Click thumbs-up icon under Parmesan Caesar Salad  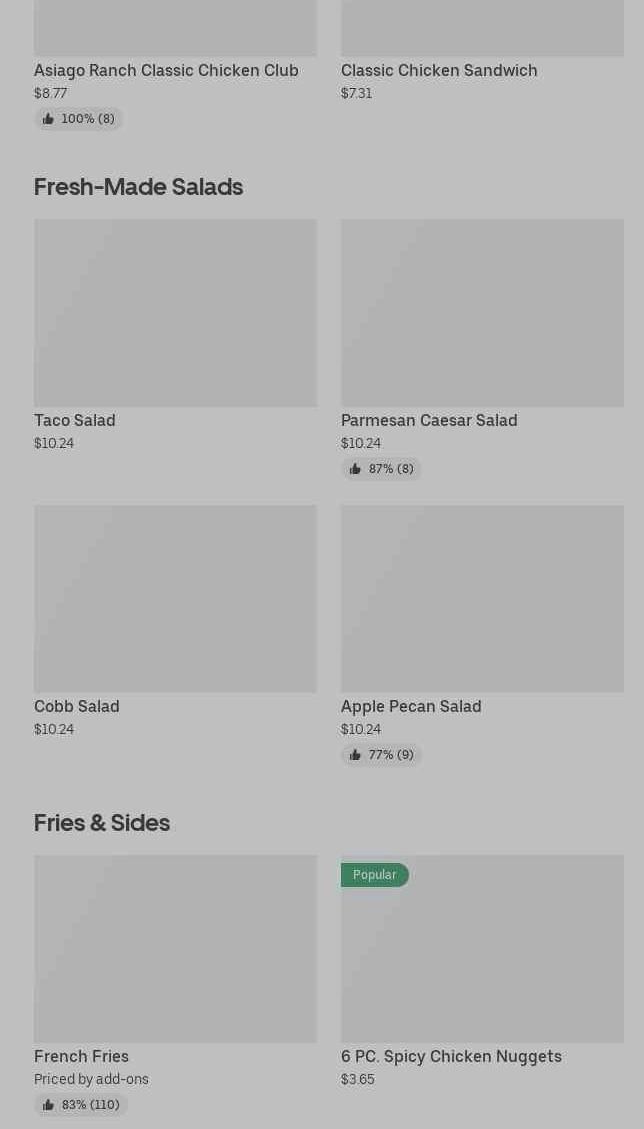pyautogui.click(x=355, y=469)
